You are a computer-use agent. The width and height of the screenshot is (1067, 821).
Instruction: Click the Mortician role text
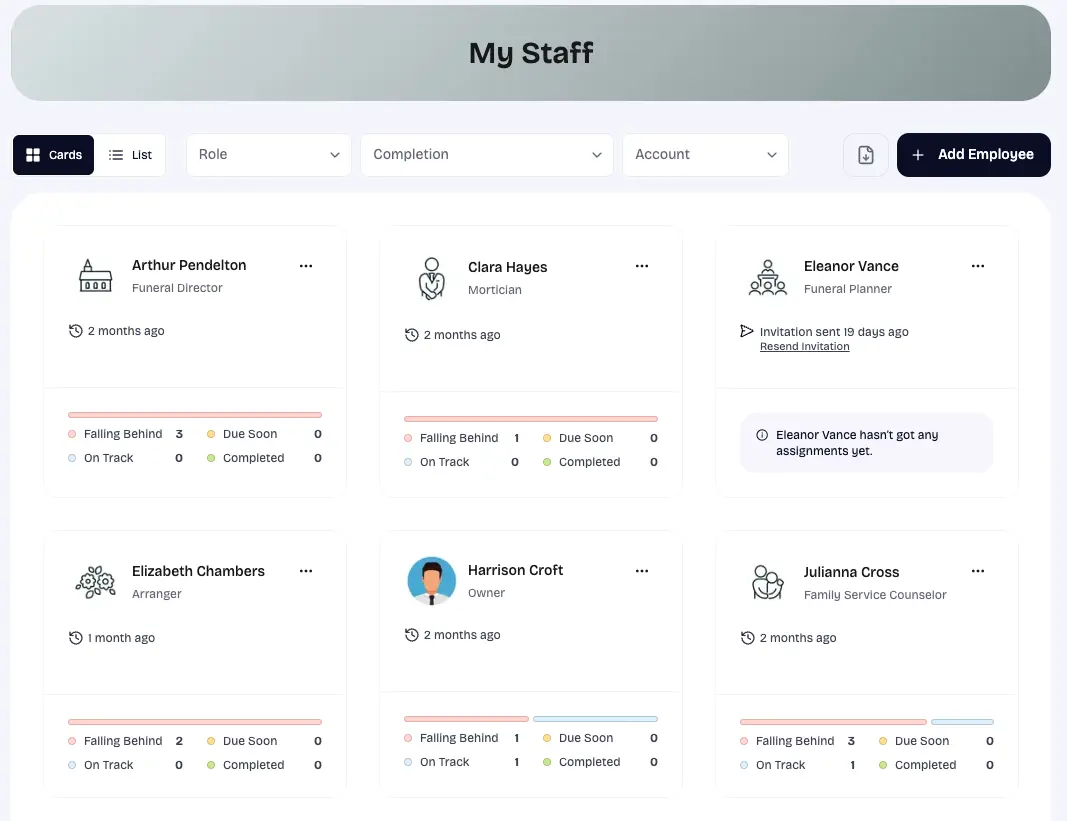pos(495,290)
